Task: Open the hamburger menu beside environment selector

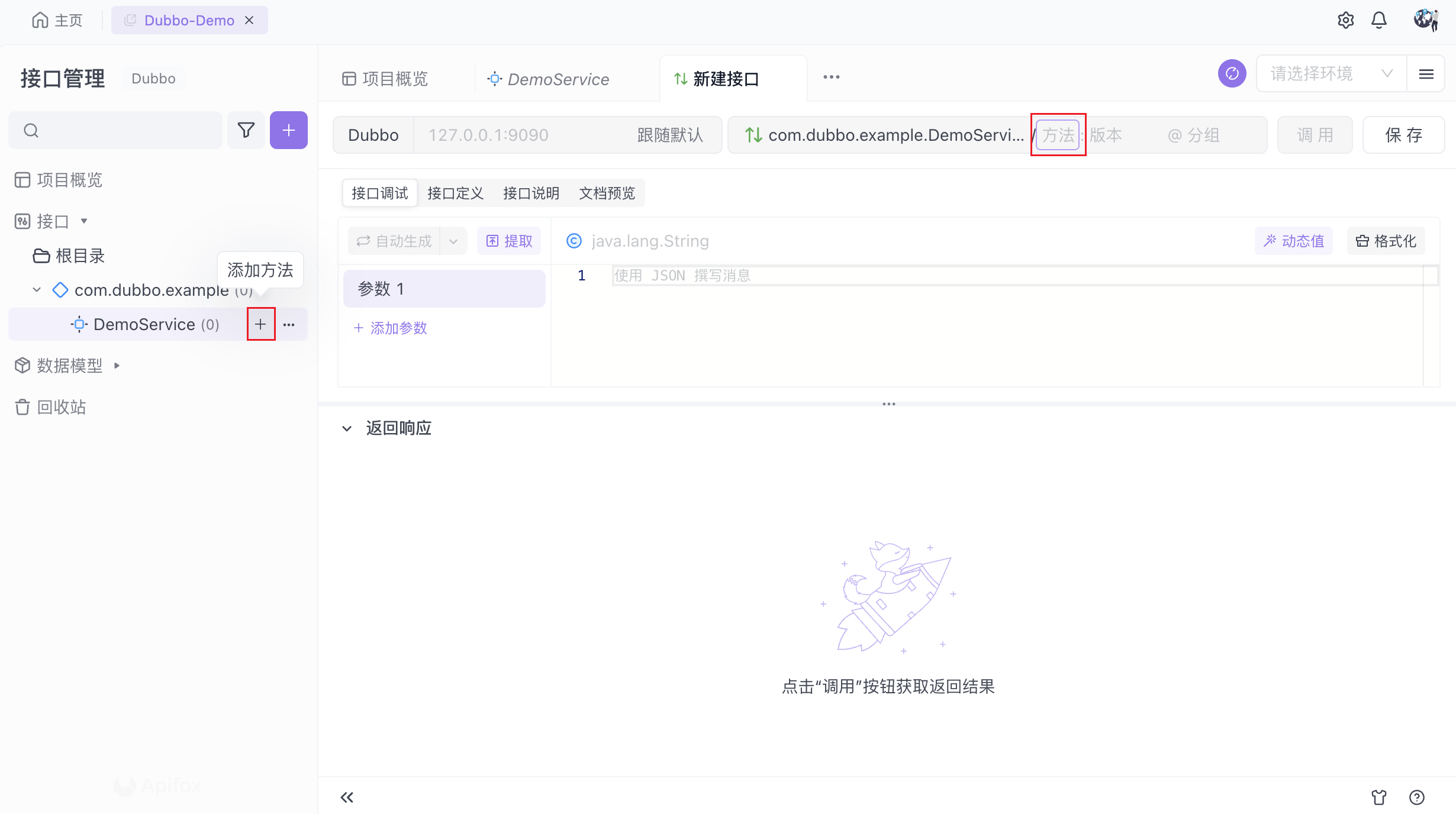Action: (1426, 74)
